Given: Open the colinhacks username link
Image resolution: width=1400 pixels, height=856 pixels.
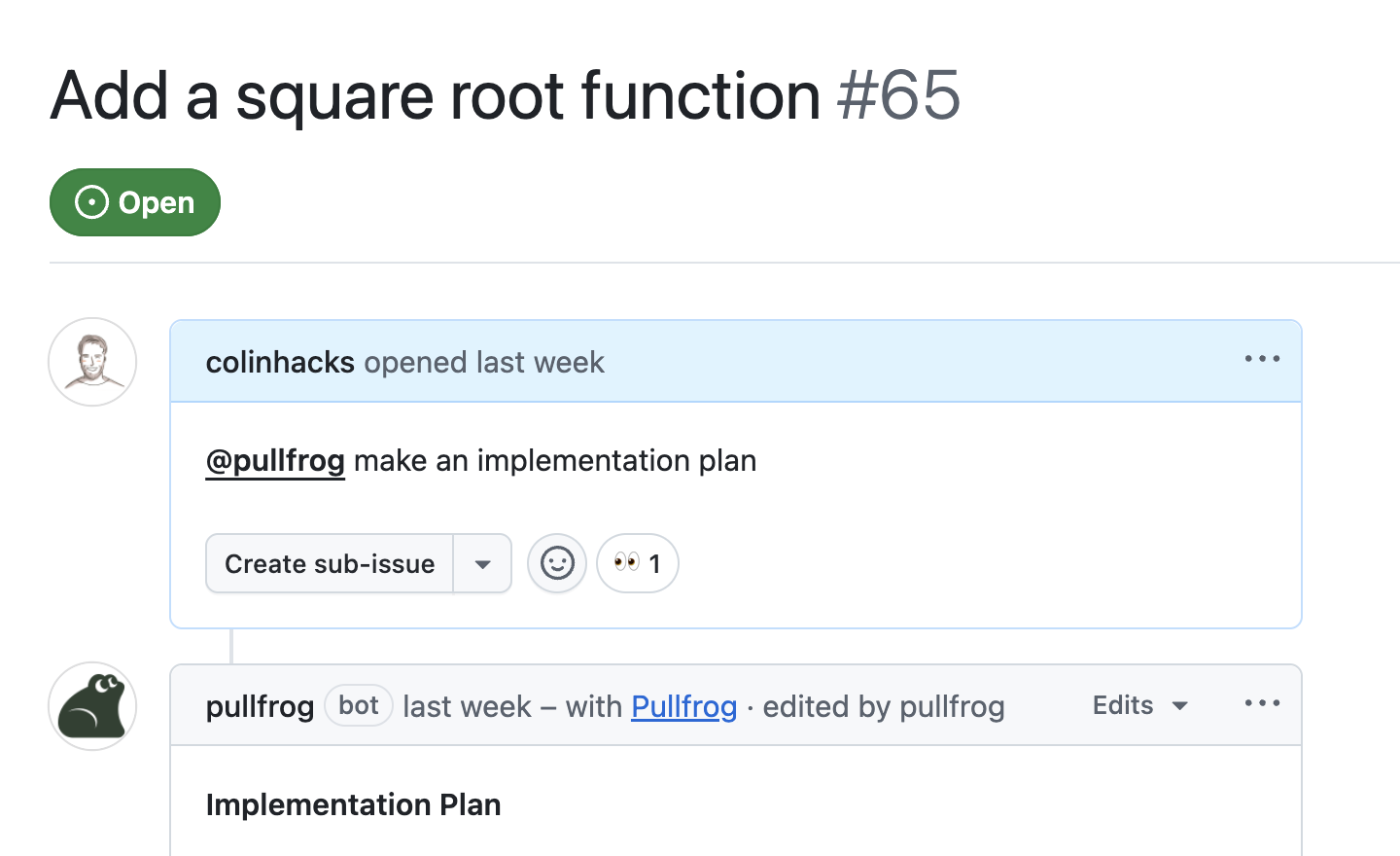Looking at the screenshot, I should click(280, 362).
